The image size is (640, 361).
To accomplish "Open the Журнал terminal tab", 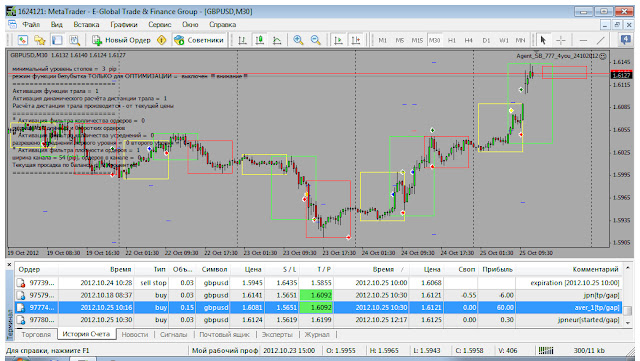I will click(x=317, y=334).
